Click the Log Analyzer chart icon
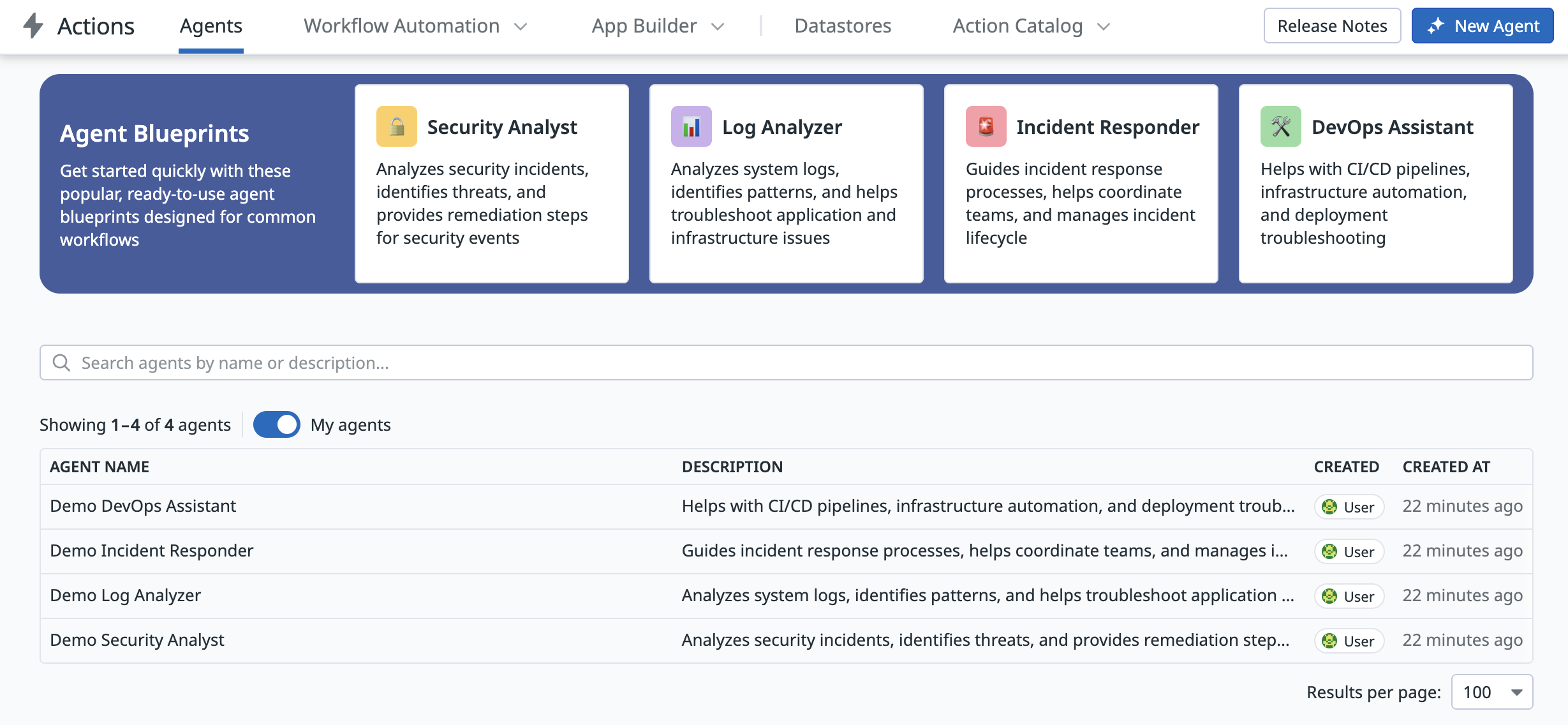The width and height of the screenshot is (1568, 725). coord(691,126)
